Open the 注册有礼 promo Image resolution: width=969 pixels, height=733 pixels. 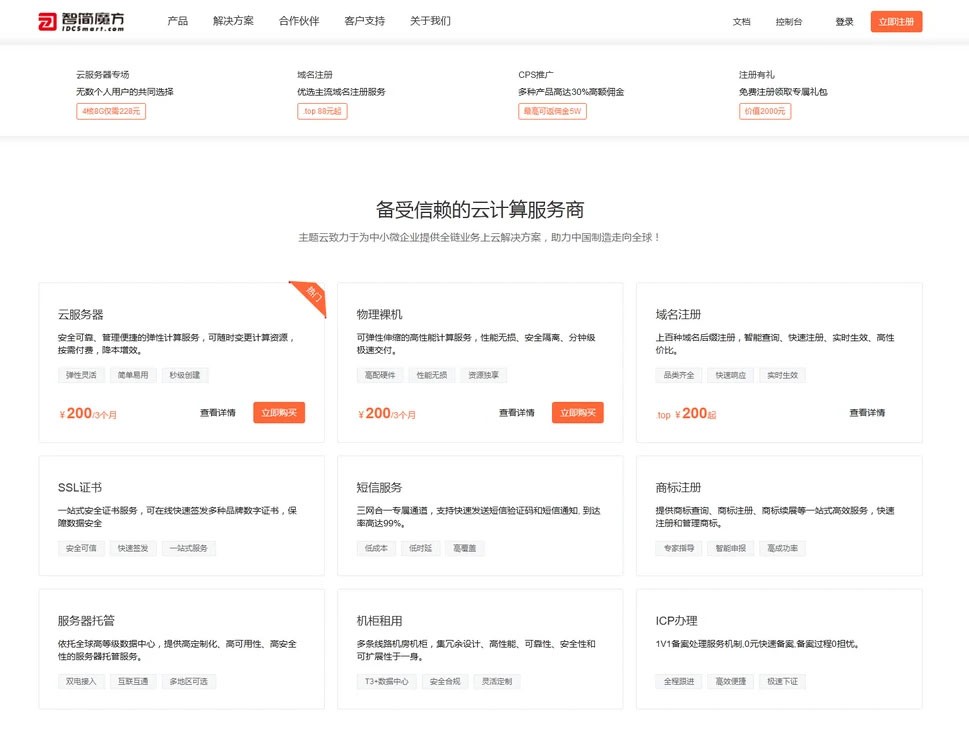click(756, 75)
